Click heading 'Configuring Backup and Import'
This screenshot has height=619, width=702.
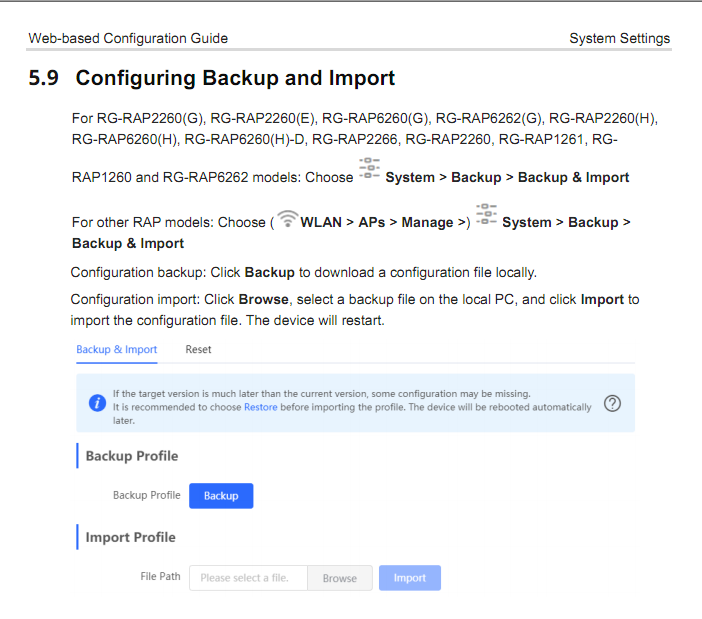pos(235,78)
